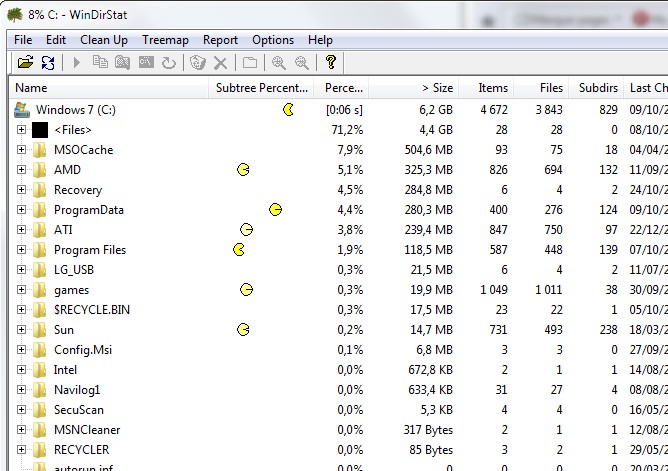Sort by the Name column header
The image size is (668, 471).
pyautogui.click(x=109, y=88)
